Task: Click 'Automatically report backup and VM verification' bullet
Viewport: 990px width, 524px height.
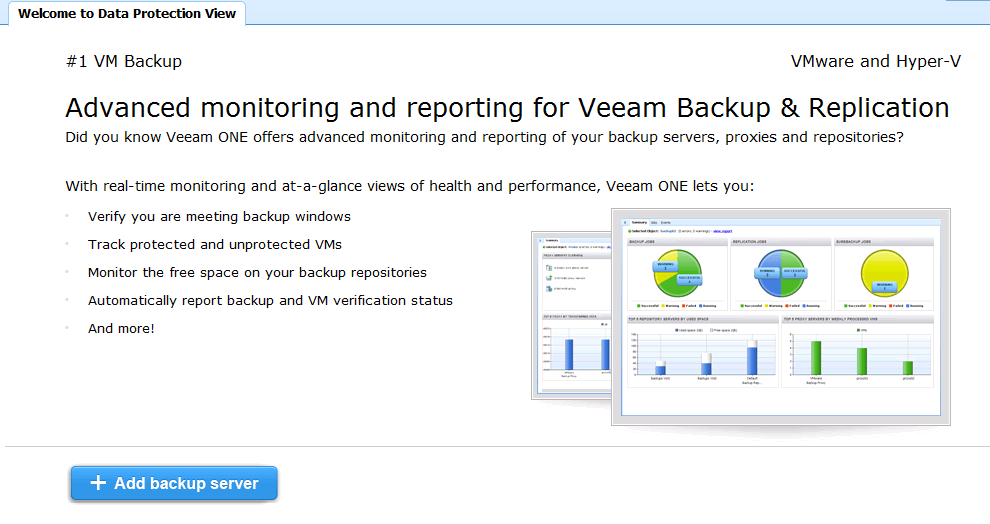Action: click(x=270, y=301)
